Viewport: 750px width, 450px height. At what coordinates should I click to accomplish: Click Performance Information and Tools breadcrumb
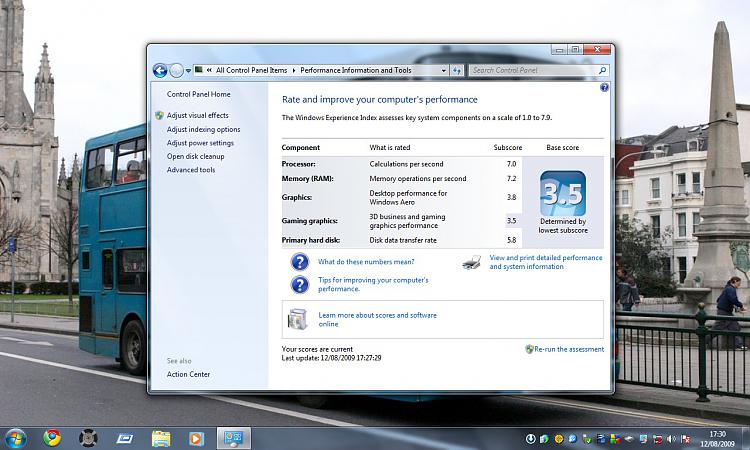pyautogui.click(x=355, y=70)
